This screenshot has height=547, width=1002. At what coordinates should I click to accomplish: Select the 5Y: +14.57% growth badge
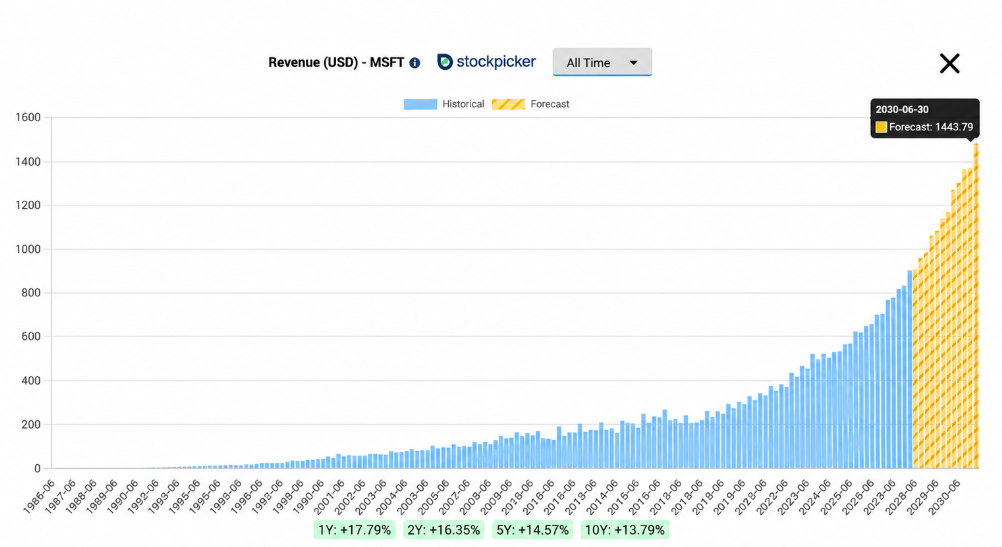[x=532, y=530]
